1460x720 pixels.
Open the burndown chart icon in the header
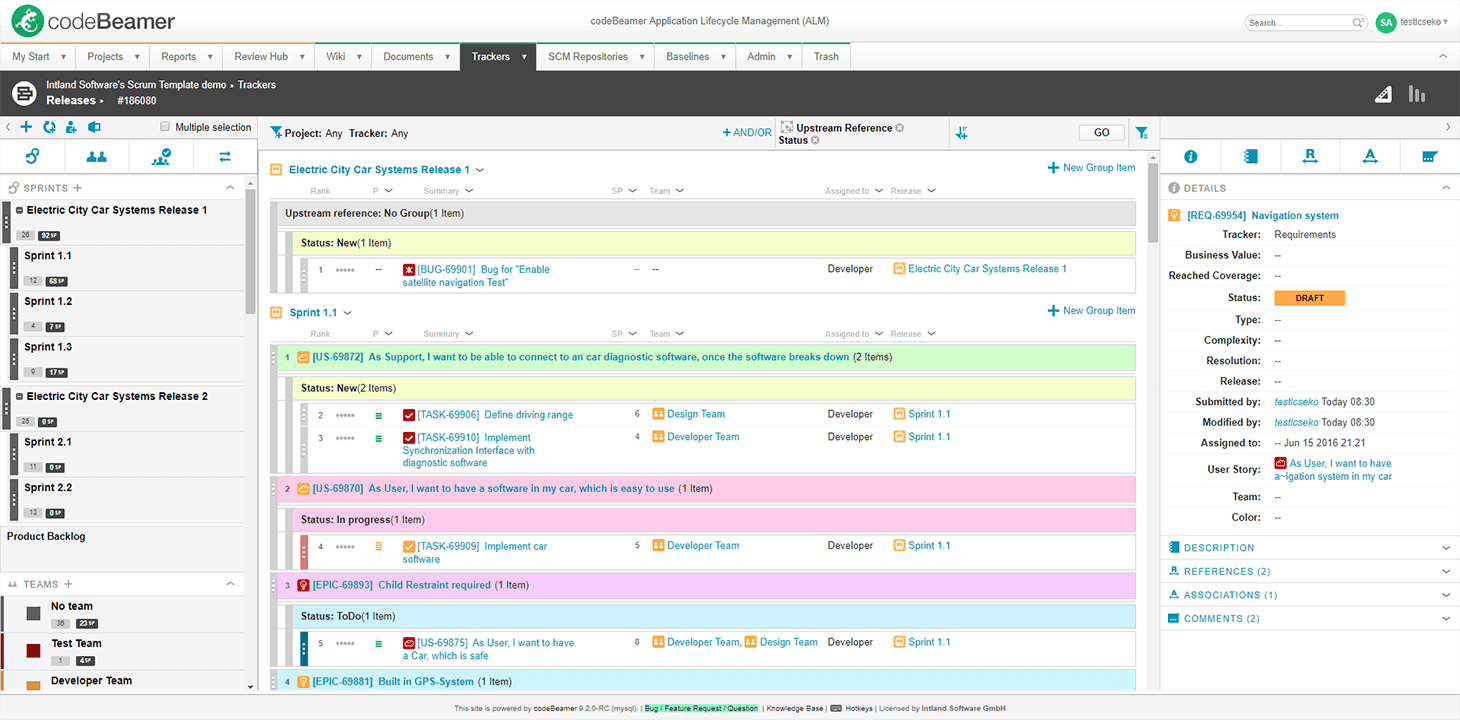1383,94
